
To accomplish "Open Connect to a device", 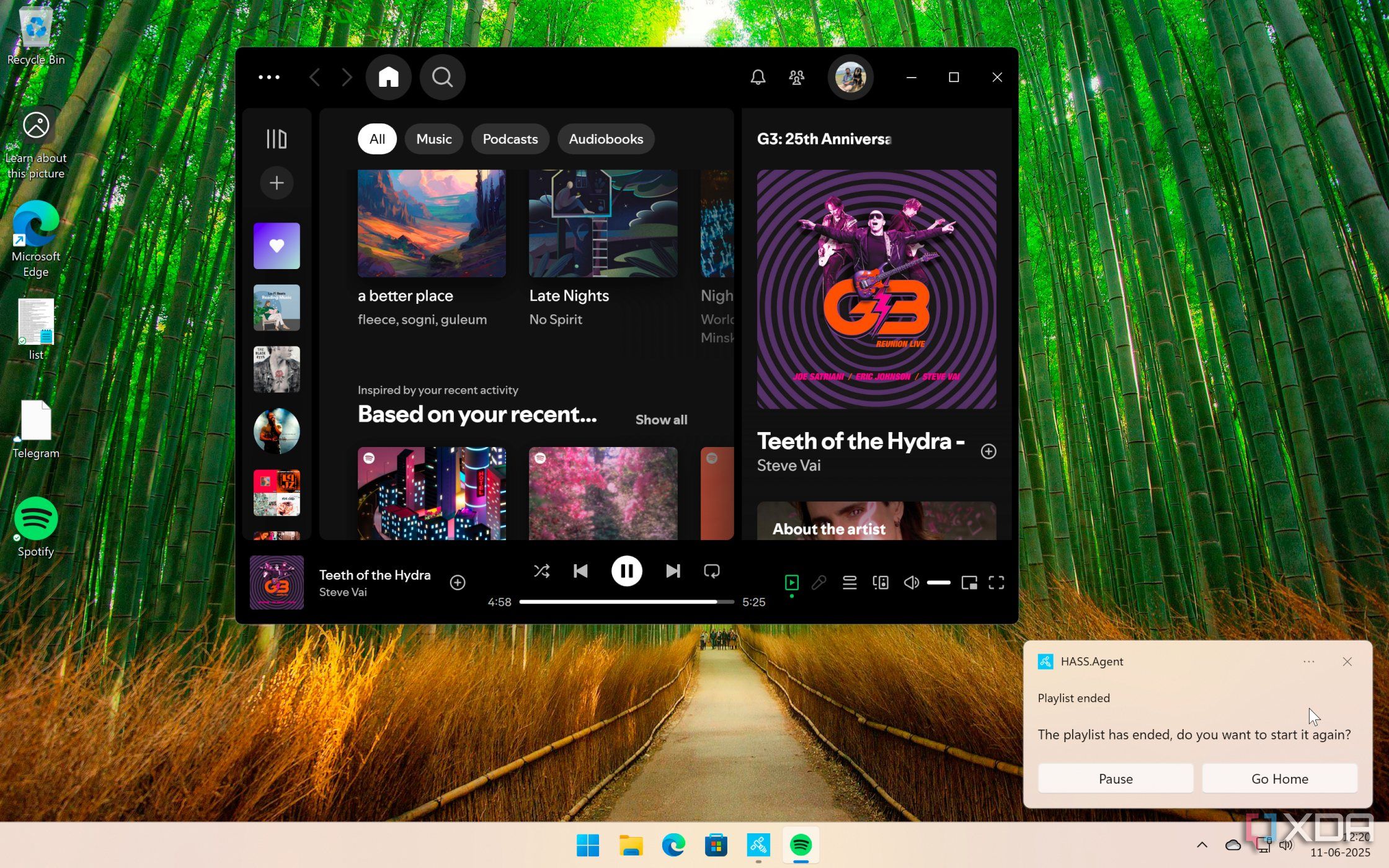I will click(x=881, y=582).
